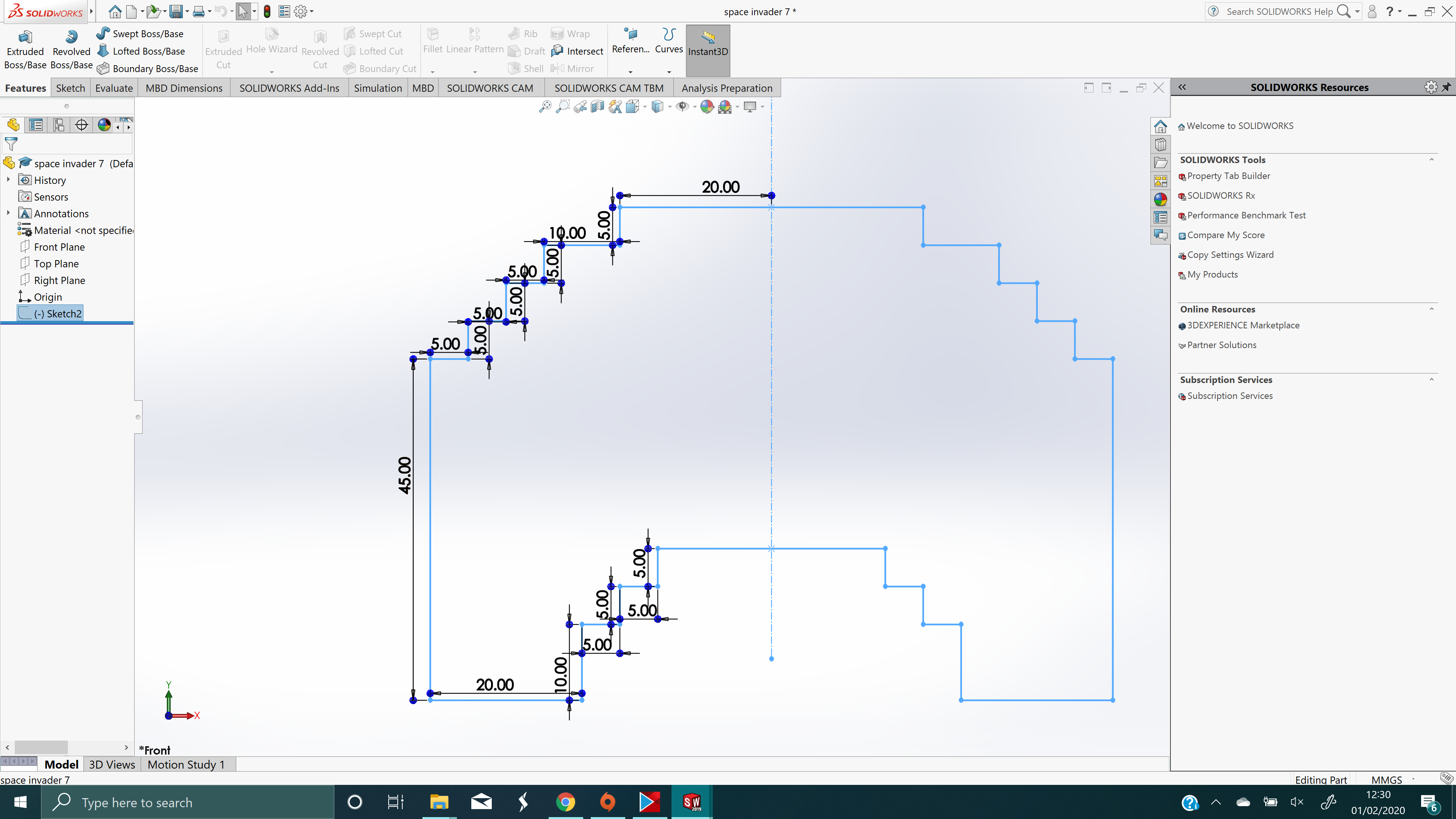Screen dimensions: 1456x819
Task: Switch to the Evaluate tab
Action: (x=114, y=88)
